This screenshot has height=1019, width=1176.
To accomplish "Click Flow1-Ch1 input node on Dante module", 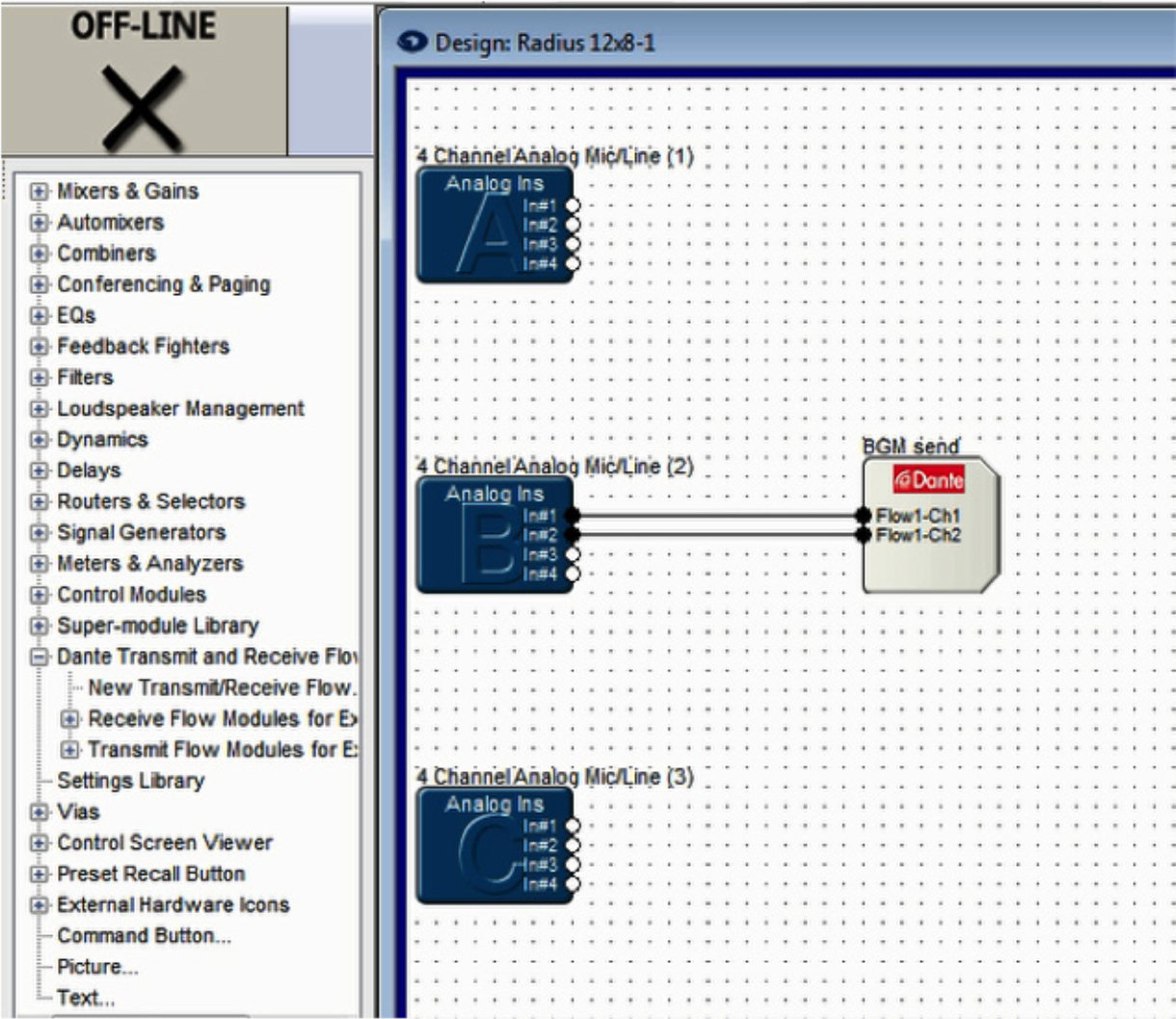I will click(864, 516).
